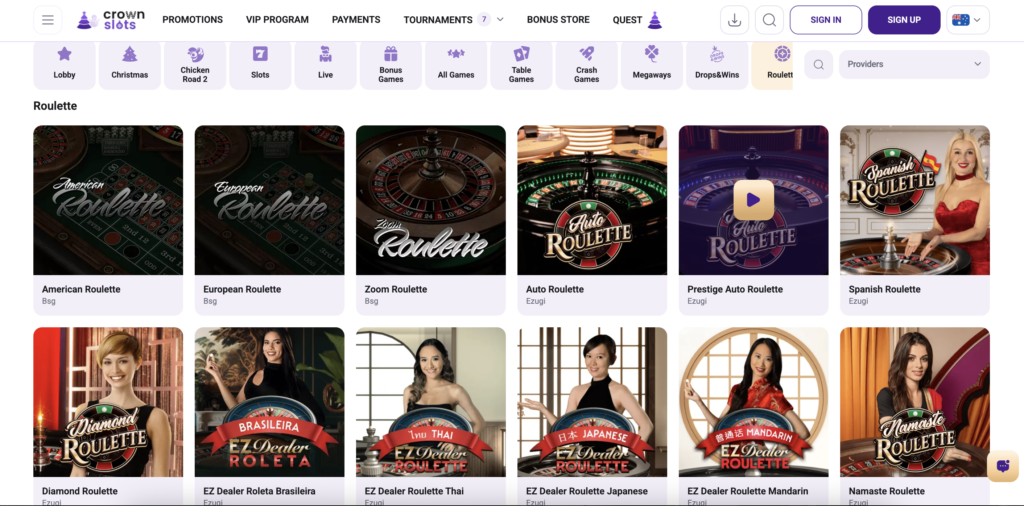Click the header search magnifier icon
Viewport: 1024px width, 506px height.
point(768,20)
